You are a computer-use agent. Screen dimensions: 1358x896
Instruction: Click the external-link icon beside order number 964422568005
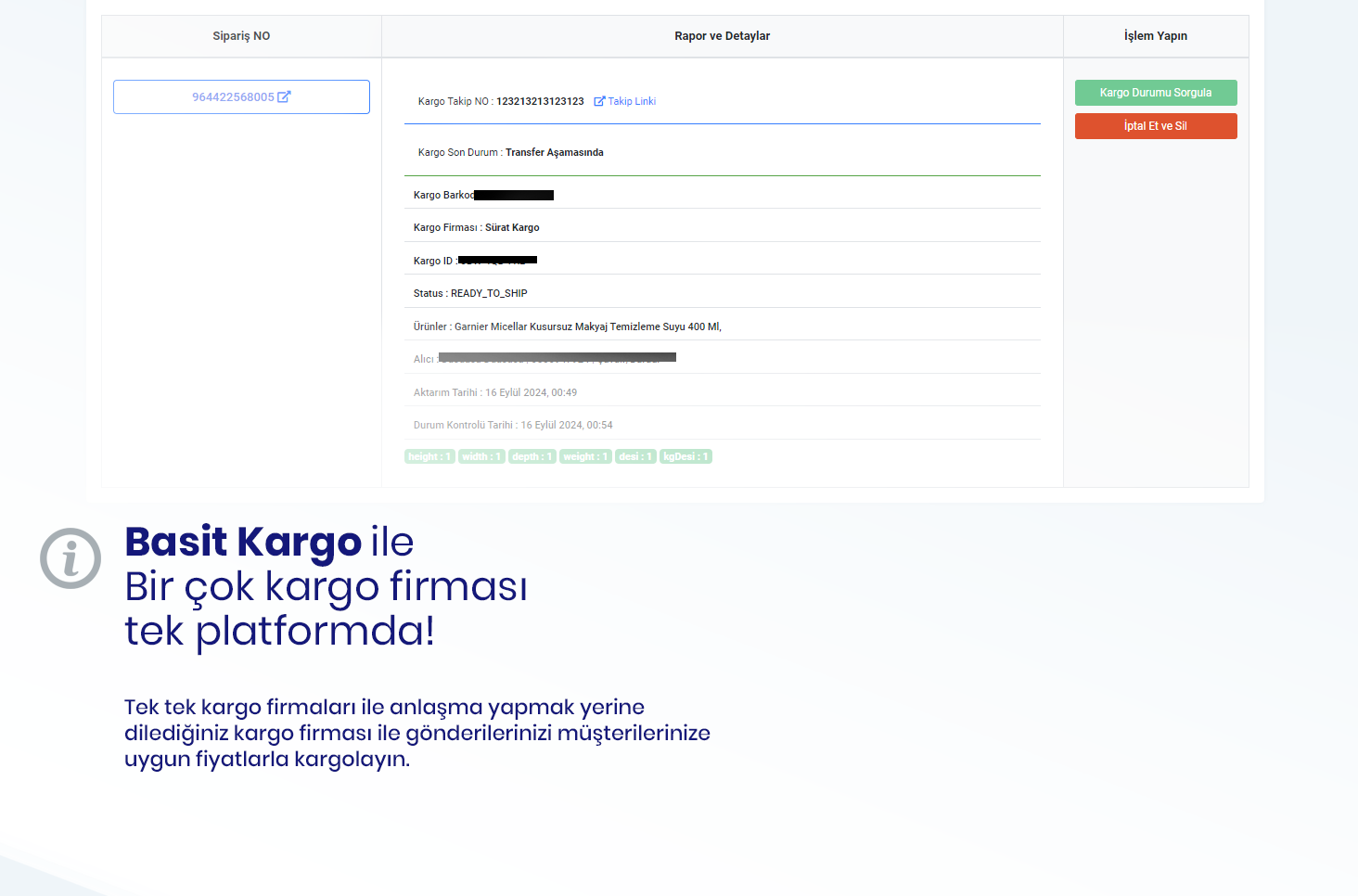pos(284,96)
